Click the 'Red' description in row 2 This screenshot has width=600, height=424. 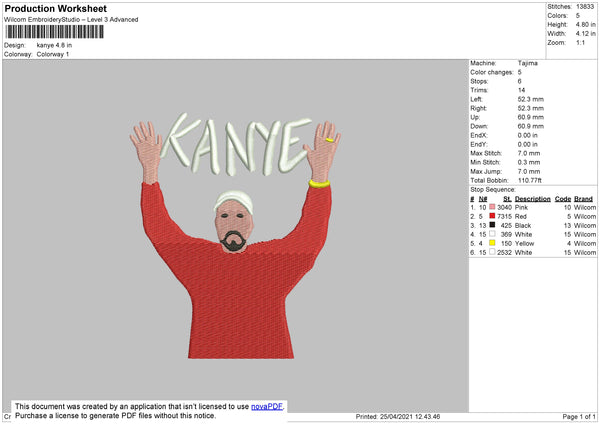[x=520, y=216]
